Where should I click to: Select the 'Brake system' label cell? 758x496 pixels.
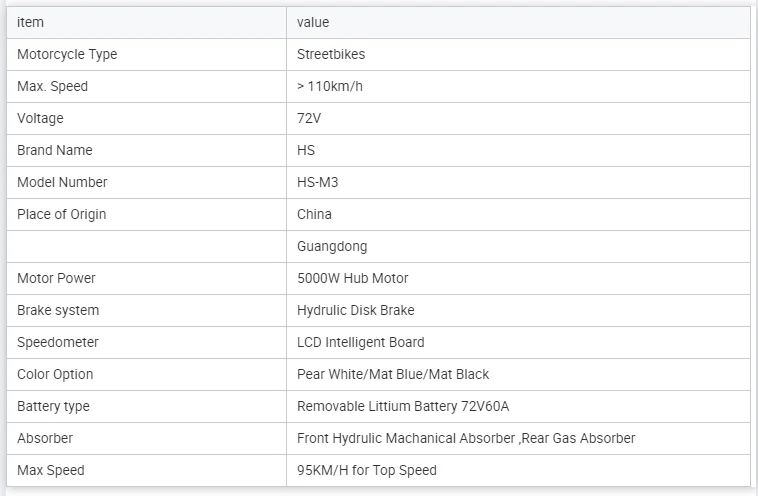pyautogui.click(x=146, y=310)
